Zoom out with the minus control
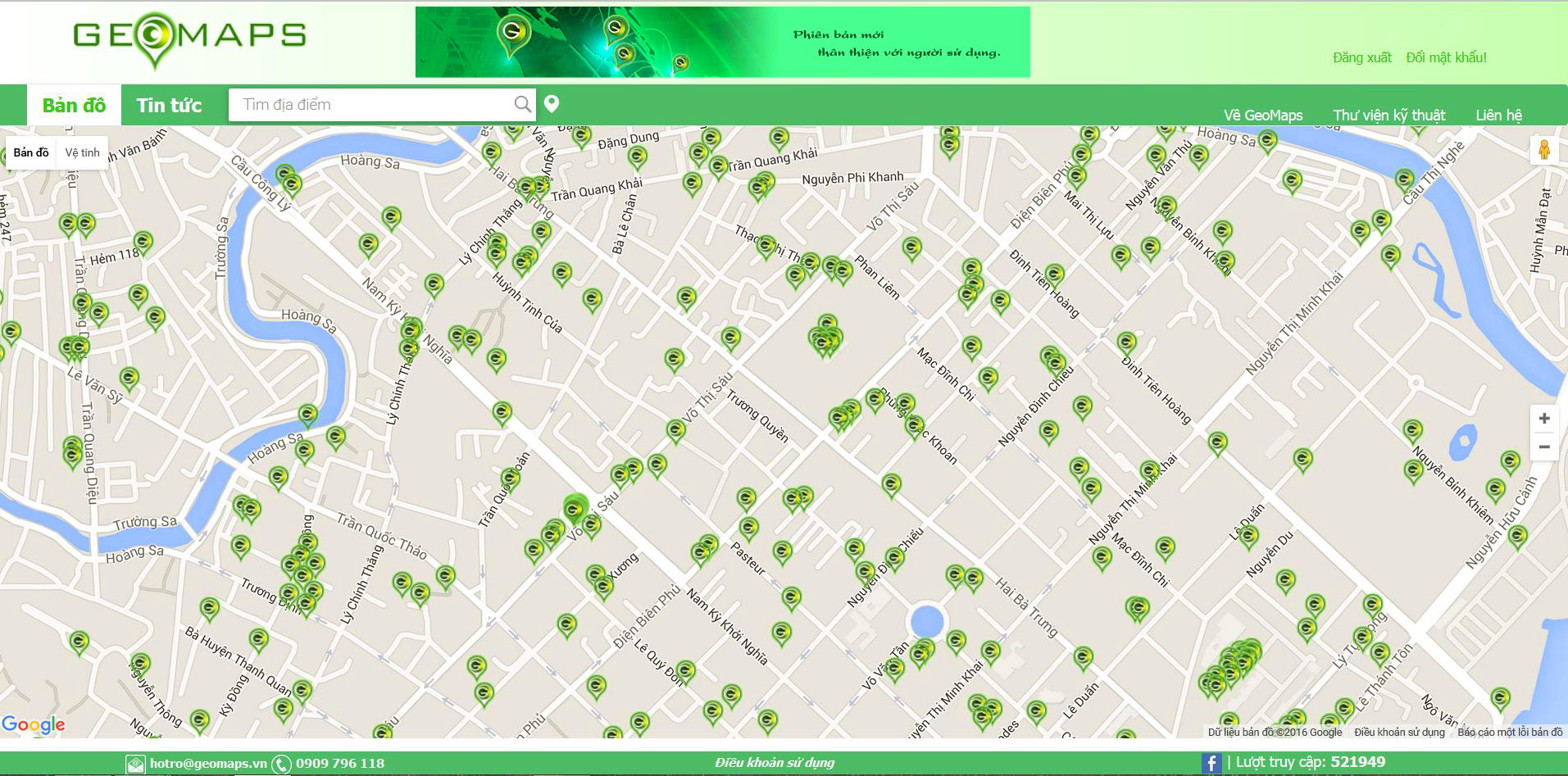This screenshot has height=776, width=1568. pos(1543,447)
